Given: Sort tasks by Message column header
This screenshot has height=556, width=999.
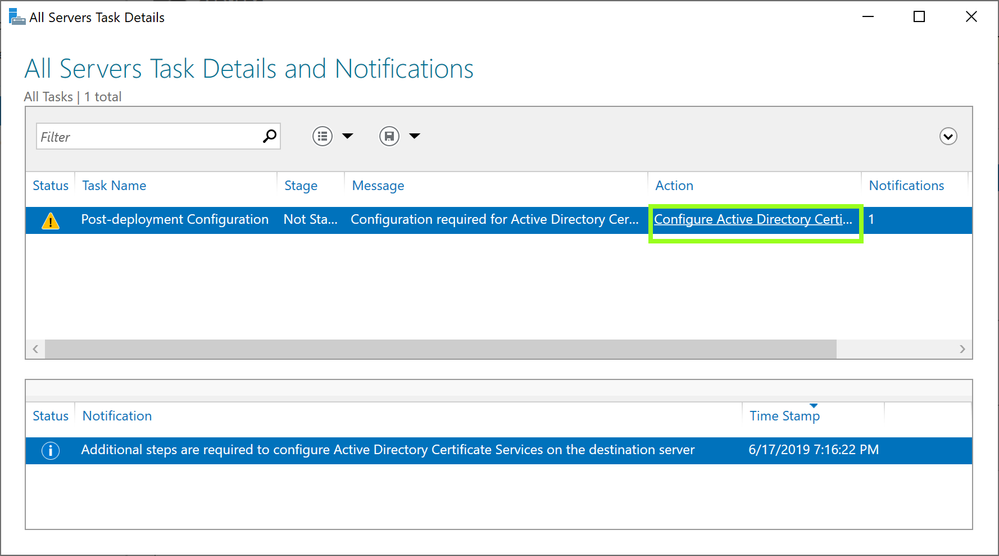Looking at the screenshot, I should 378,185.
